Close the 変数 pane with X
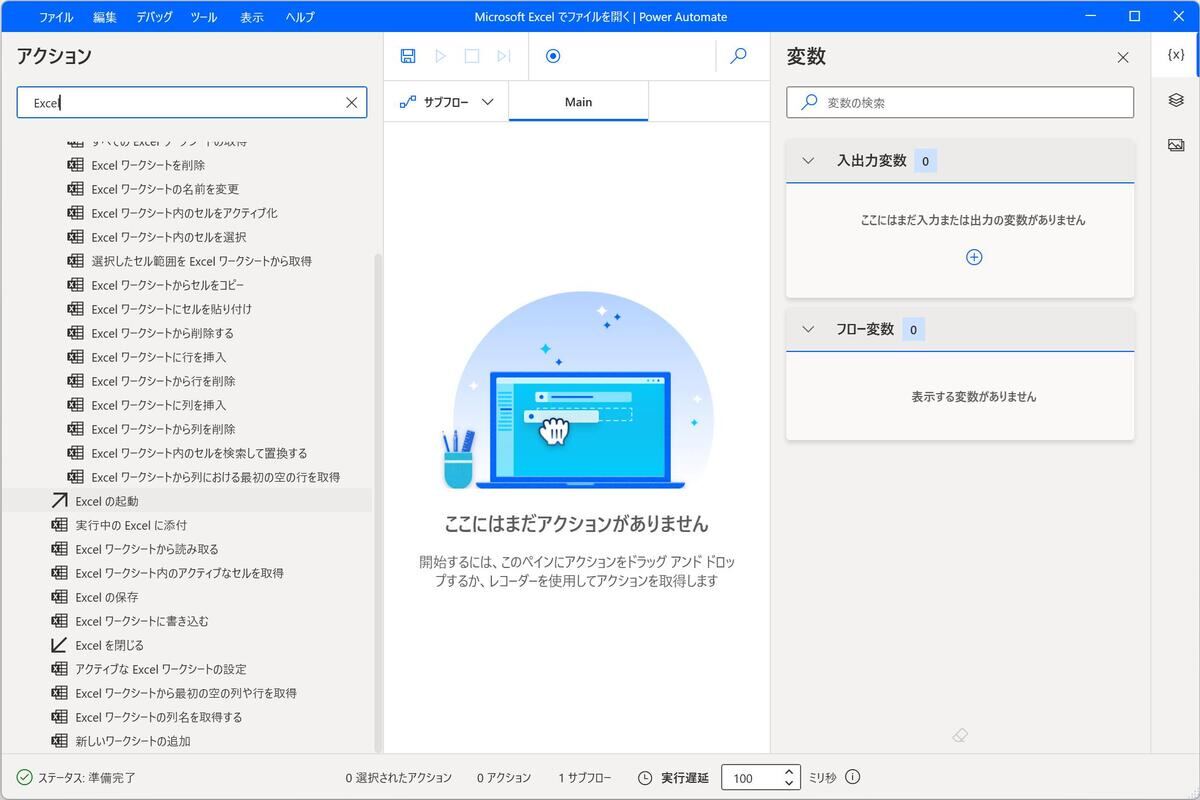The width and height of the screenshot is (1200, 800). pyautogui.click(x=1123, y=58)
